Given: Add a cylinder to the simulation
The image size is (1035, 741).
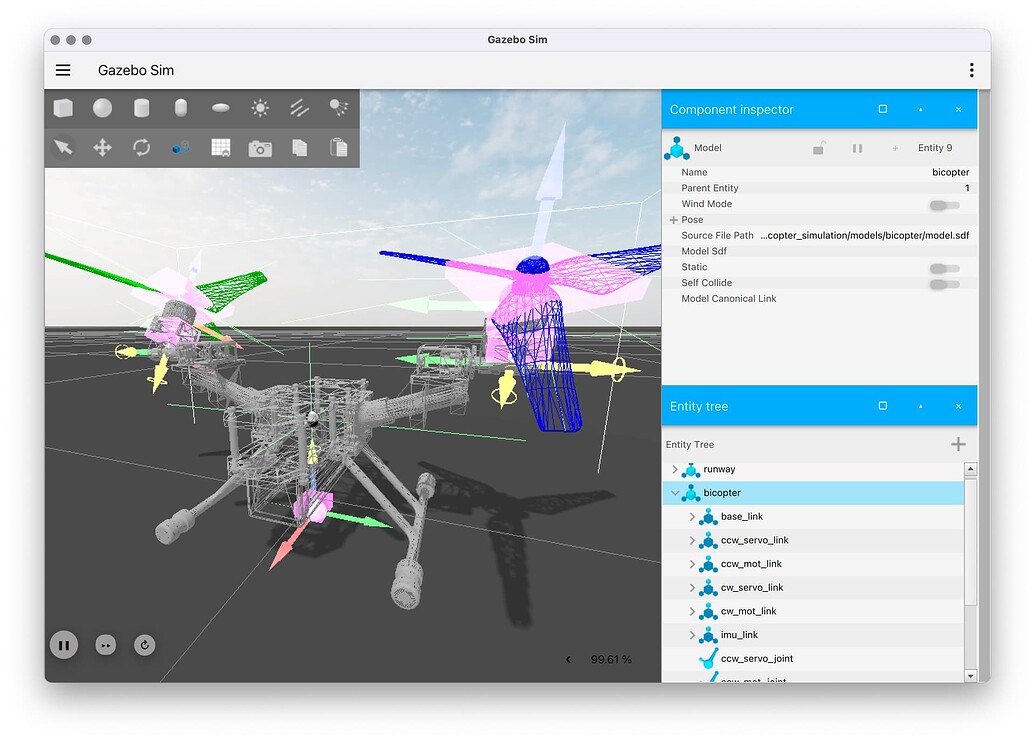Looking at the screenshot, I should 141,107.
